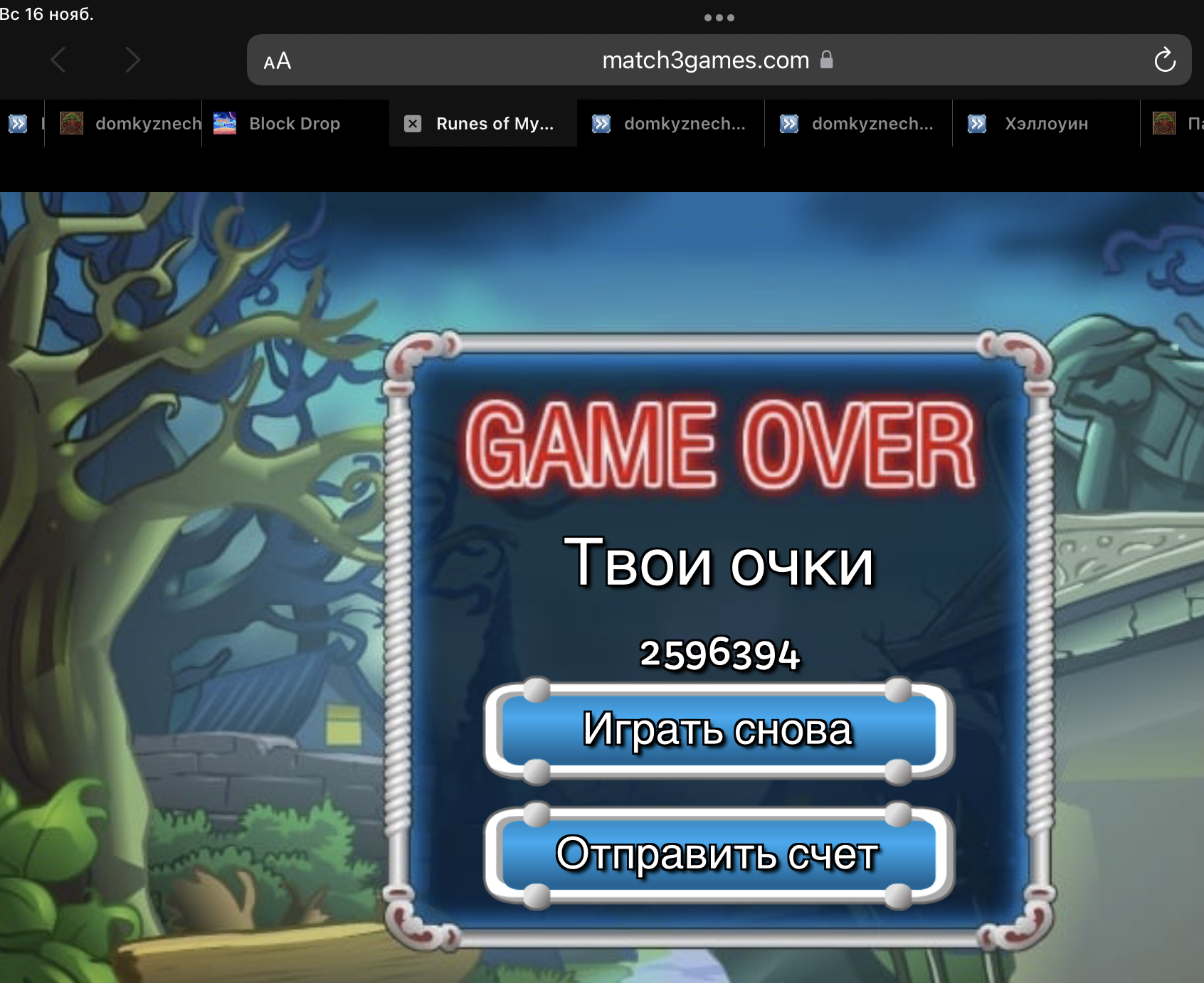1204x983 pixels.
Task: Select the Runes of My... tab title
Action: (495, 124)
